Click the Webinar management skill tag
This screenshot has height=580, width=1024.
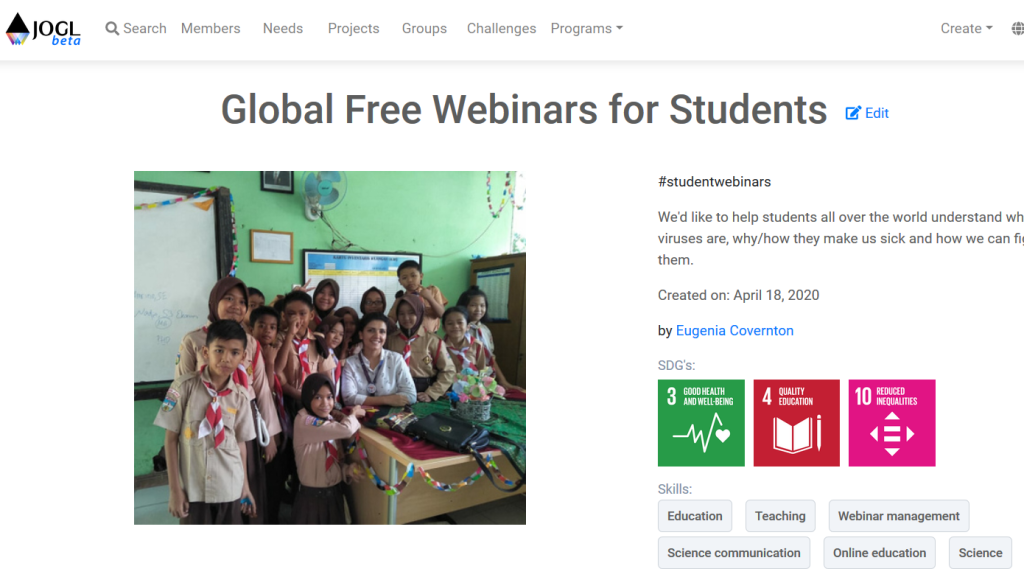point(899,516)
